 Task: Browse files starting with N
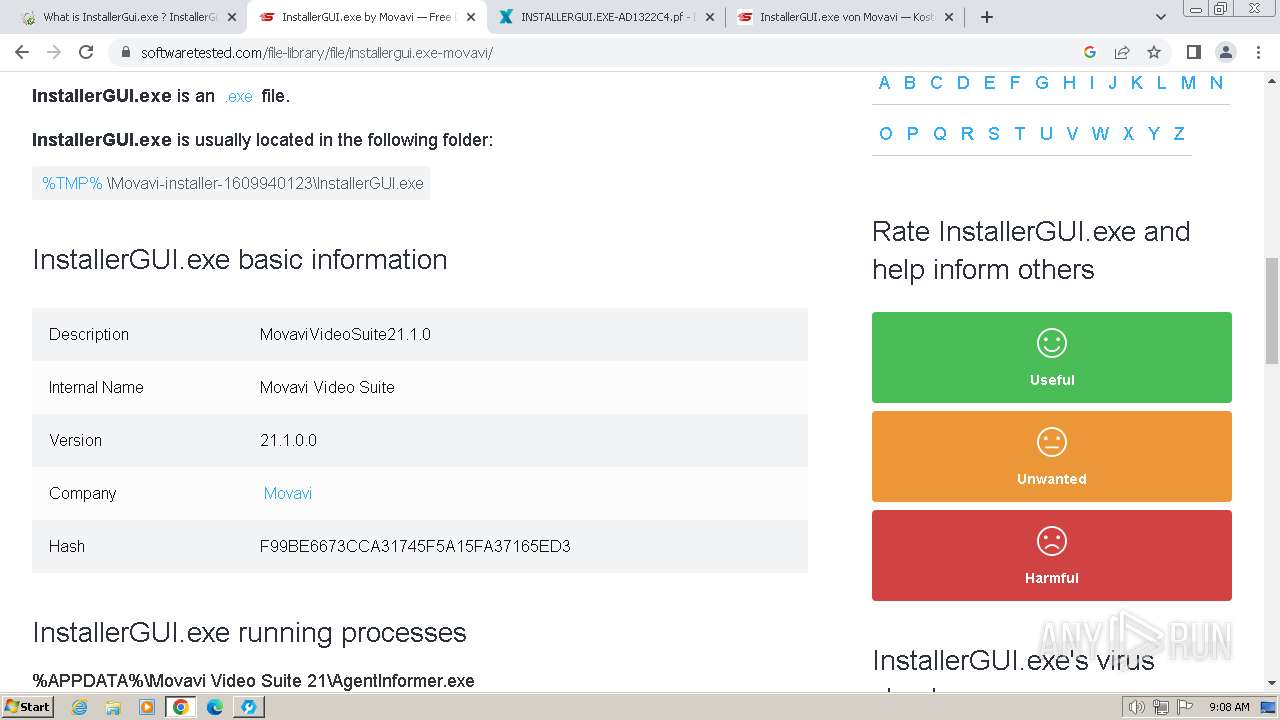point(1216,83)
